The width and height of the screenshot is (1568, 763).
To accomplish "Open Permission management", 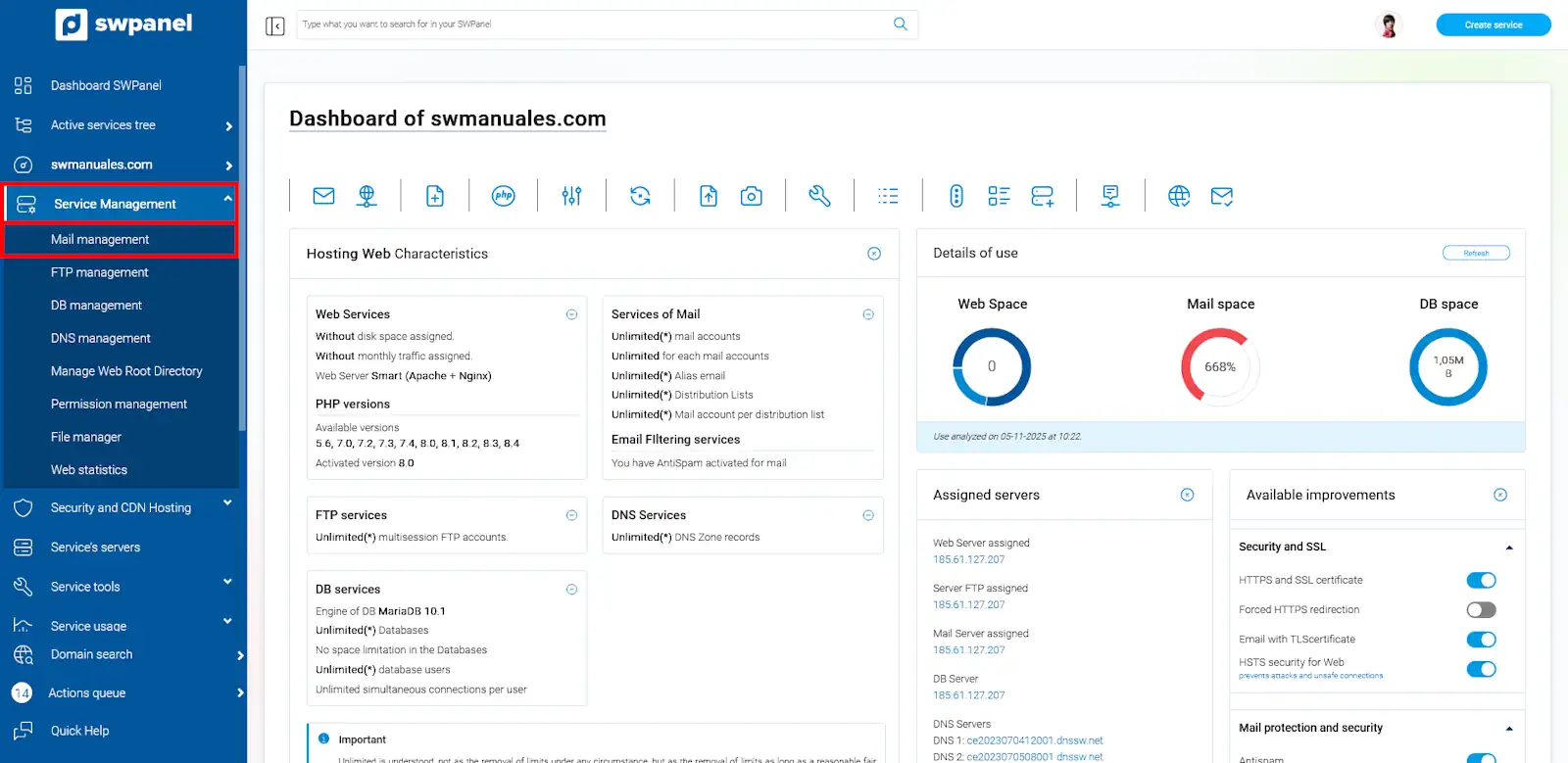I will [x=119, y=404].
